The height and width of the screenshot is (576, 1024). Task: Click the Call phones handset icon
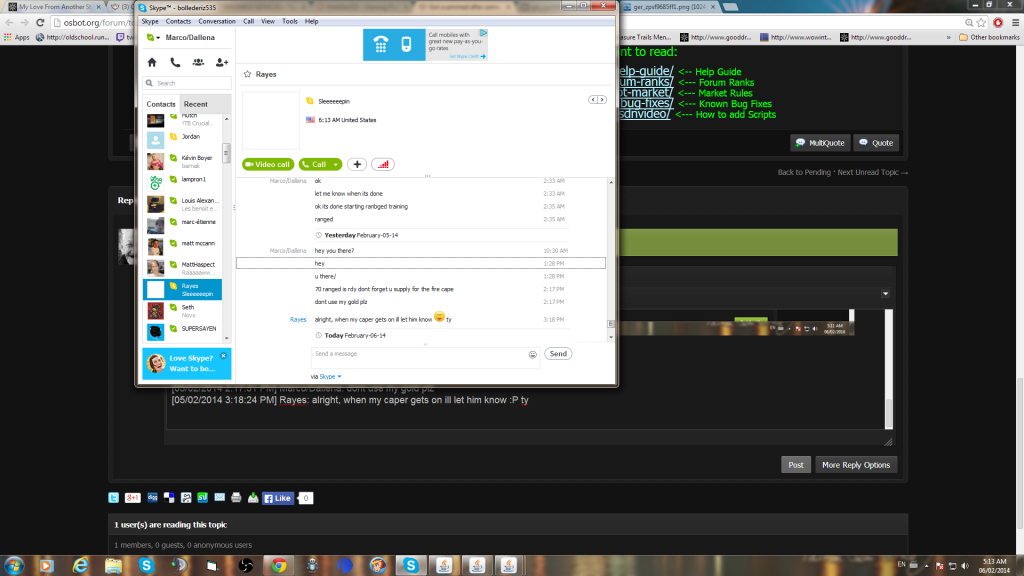click(175, 62)
